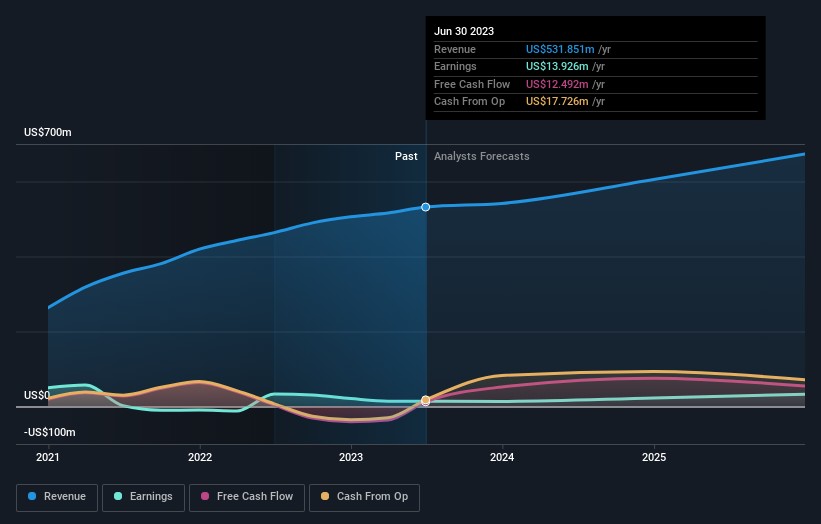The height and width of the screenshot is (524, 821).
Task: Click the 2024 x-axis label
Action: click(x=502, y=458)
